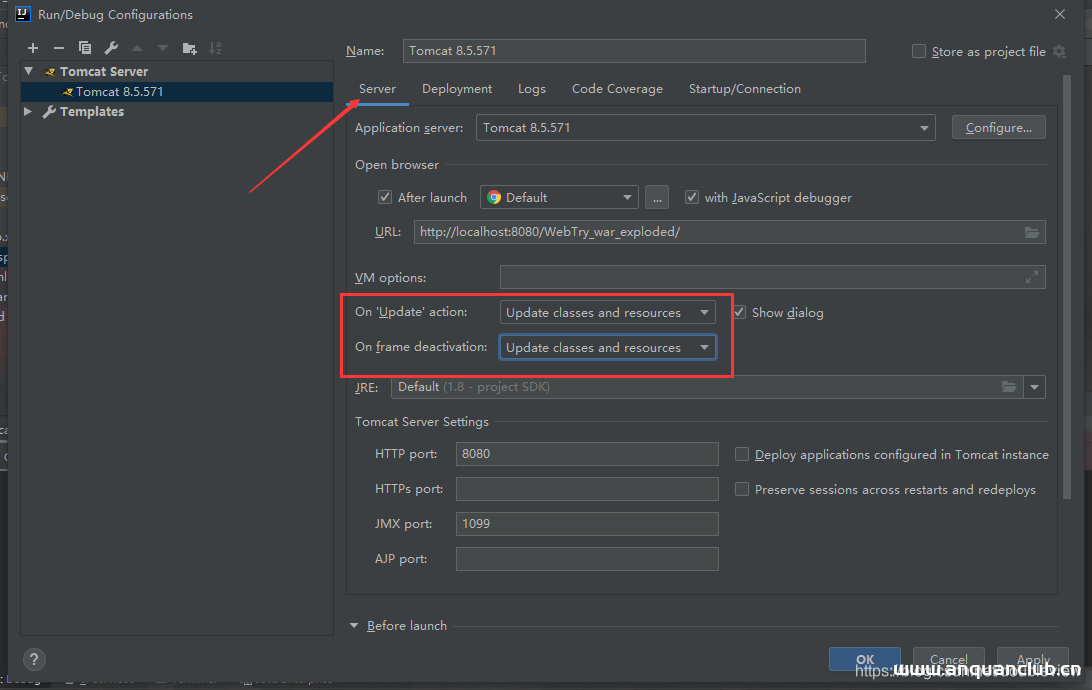Click the folder icon in URL field
The height and width of the screenshot is (690, 1092).
coord(1031,232)
